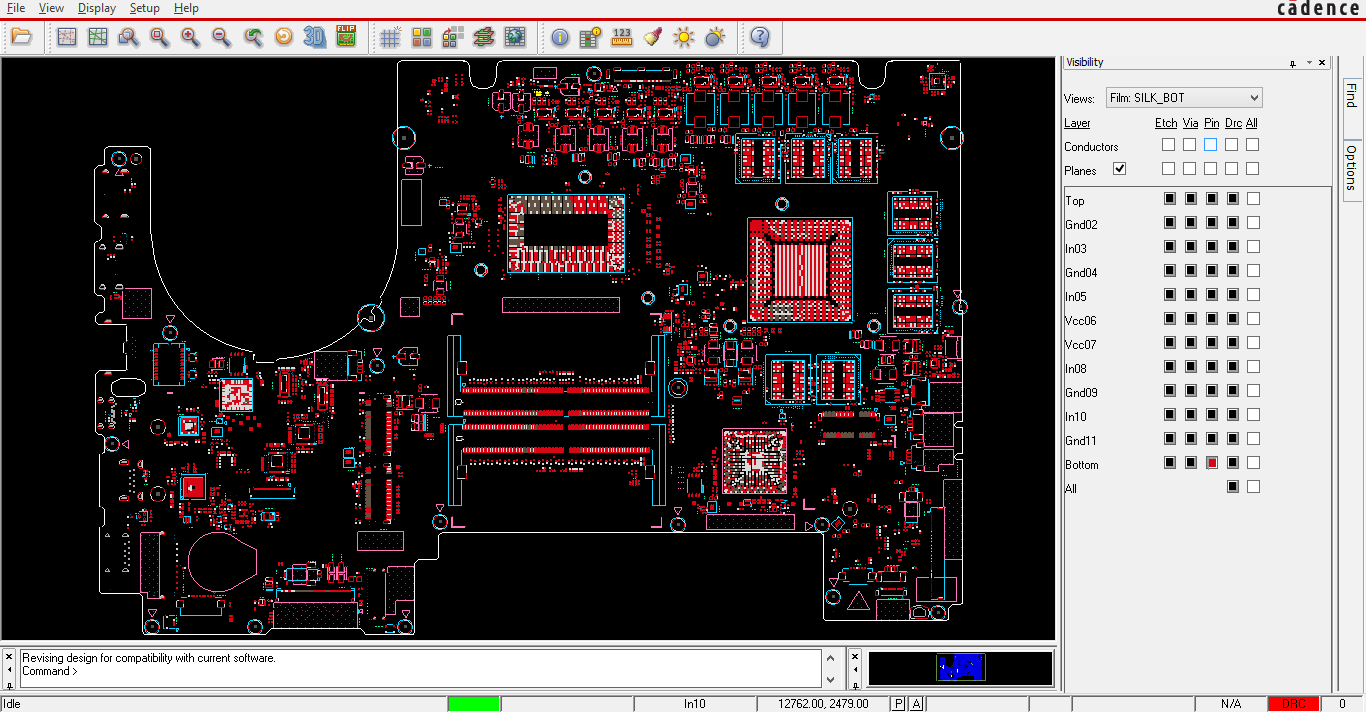The width and height of the screenshot is (1366, 712).
Task: Check the All checkbox for Top layer
Action: tap(1254, 199)
